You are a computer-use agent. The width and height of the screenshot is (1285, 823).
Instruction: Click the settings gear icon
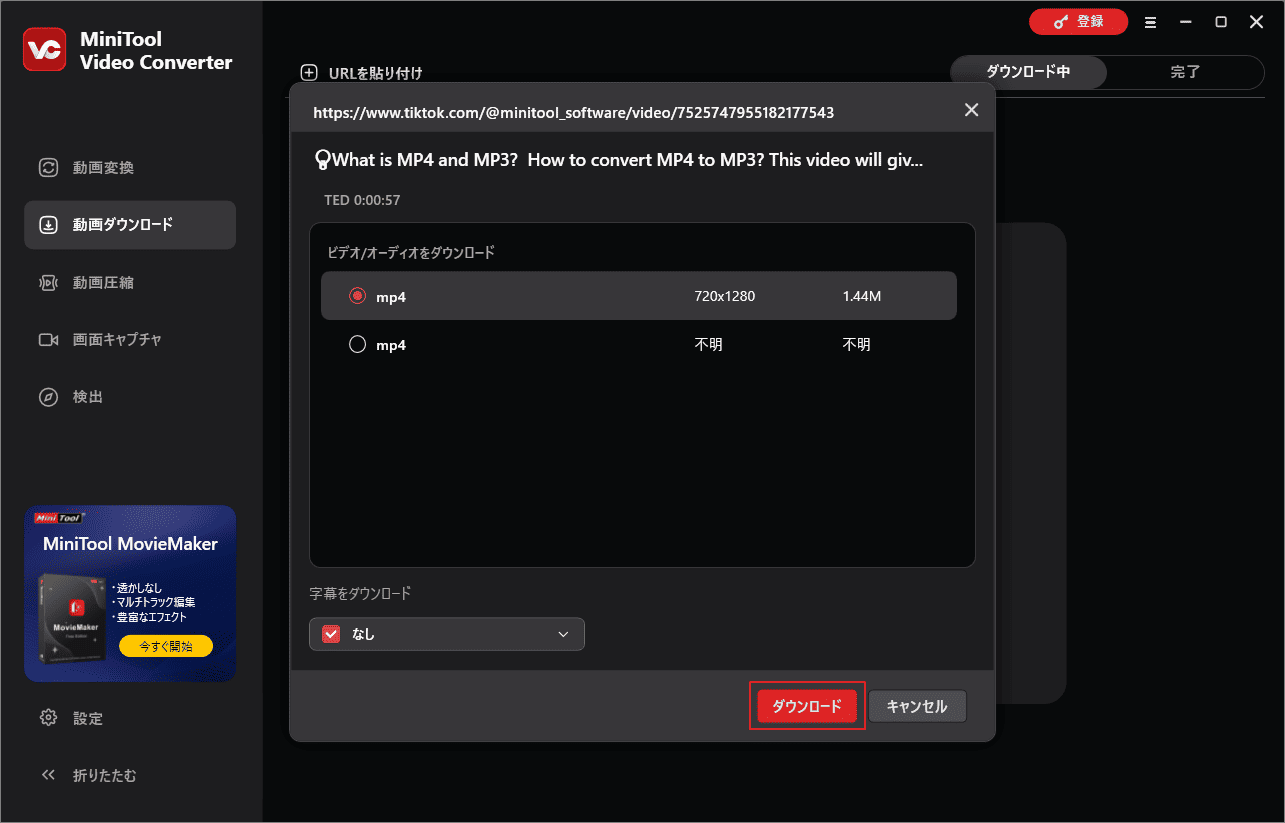point(48,718)
